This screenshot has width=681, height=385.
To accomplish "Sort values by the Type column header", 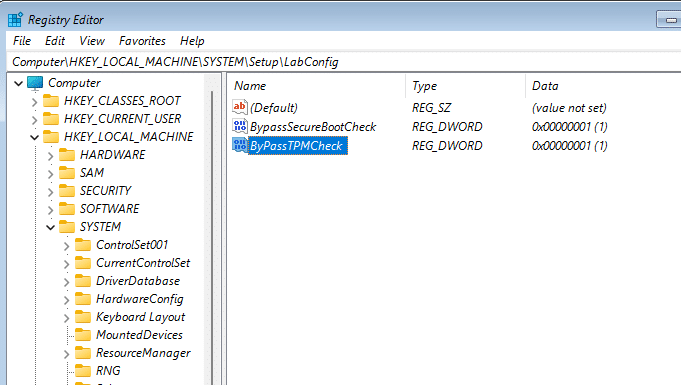I will (x=466, y=86).
